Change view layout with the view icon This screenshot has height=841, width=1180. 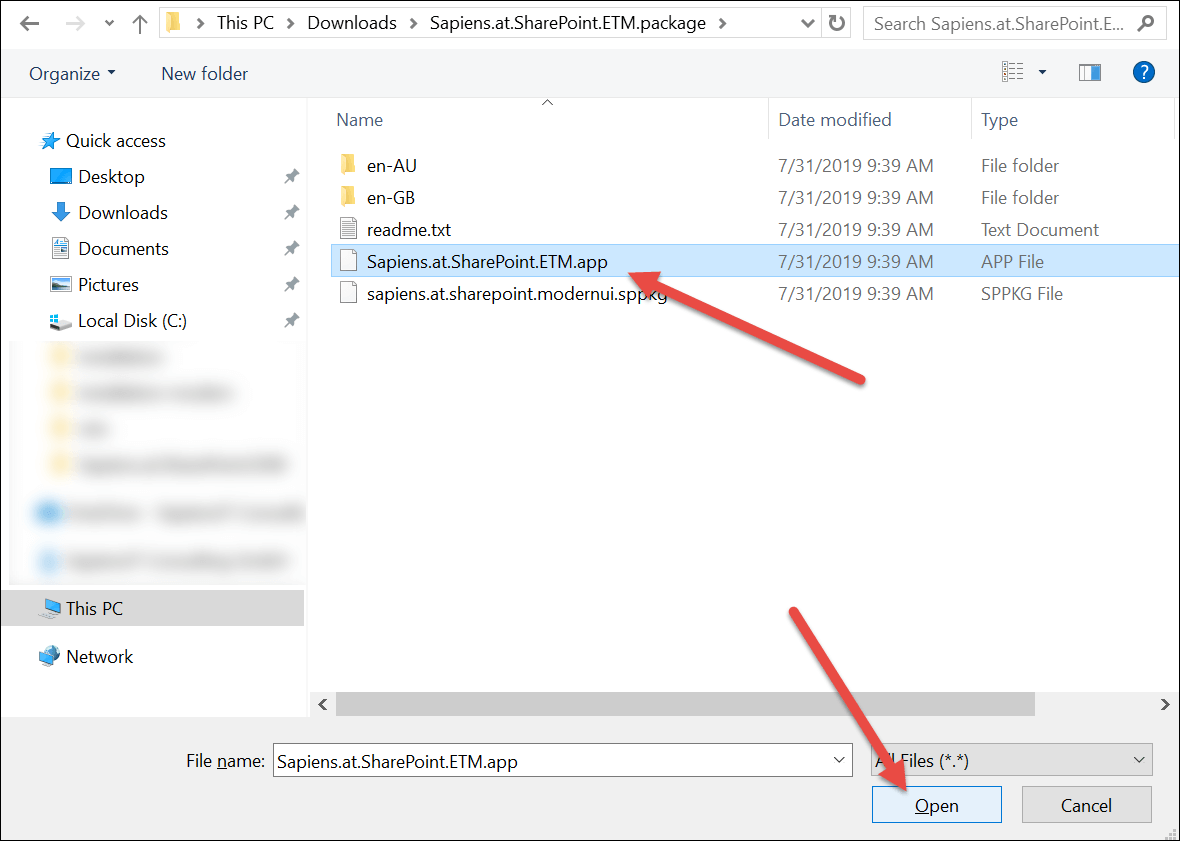(1012, 72)
